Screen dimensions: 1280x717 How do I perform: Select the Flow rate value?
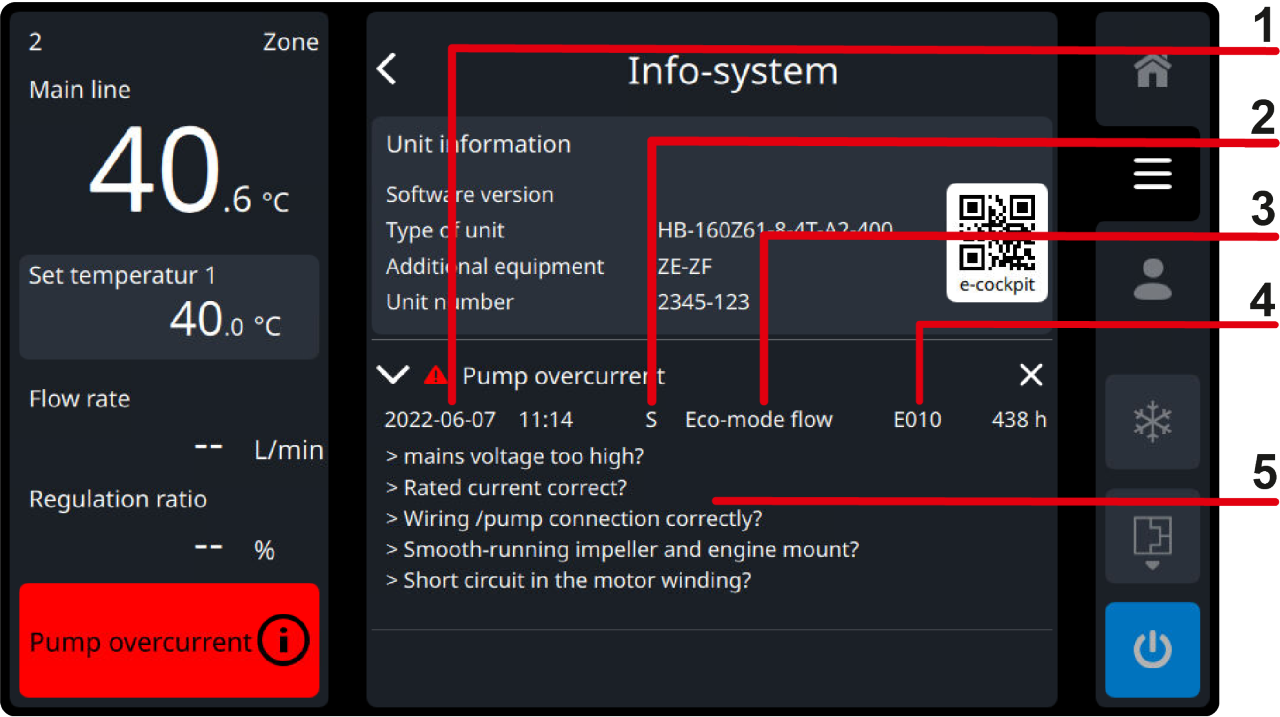click(210, 448)
